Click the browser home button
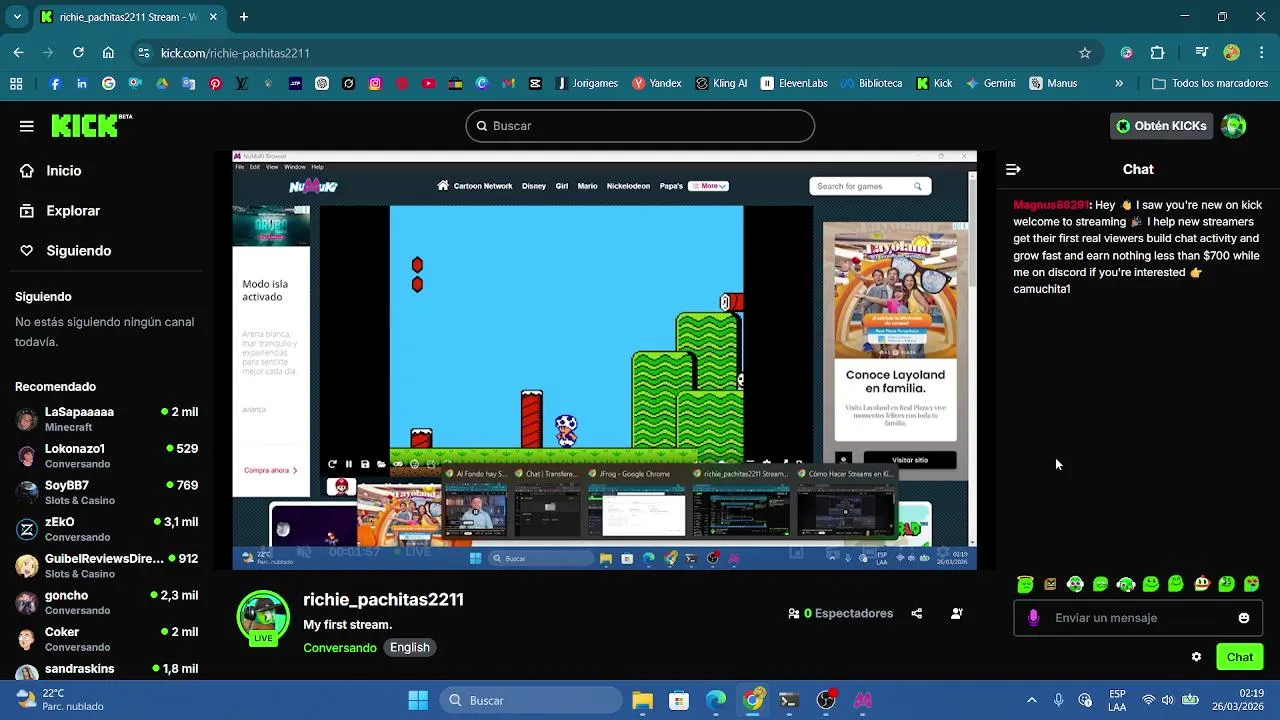This screenshot has width=1280, height=720. coord(108,53)
